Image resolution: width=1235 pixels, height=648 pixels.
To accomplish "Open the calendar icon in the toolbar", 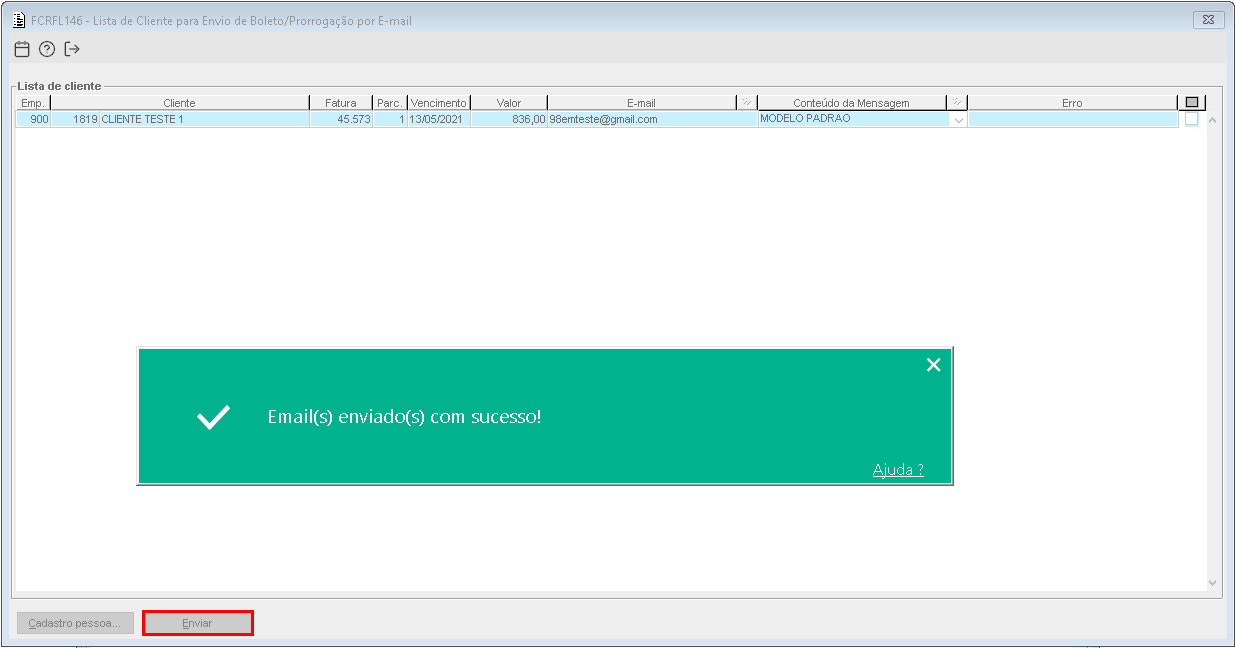I will tap(22, 49).
